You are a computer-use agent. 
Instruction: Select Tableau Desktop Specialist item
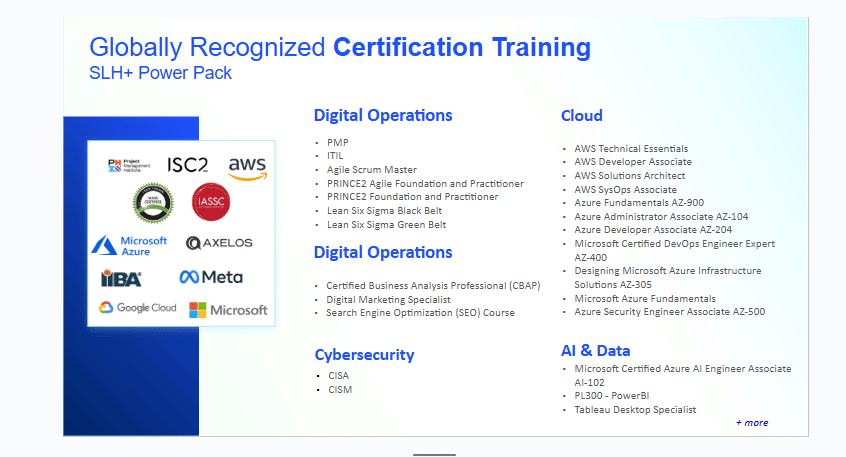tap(635, 410)
